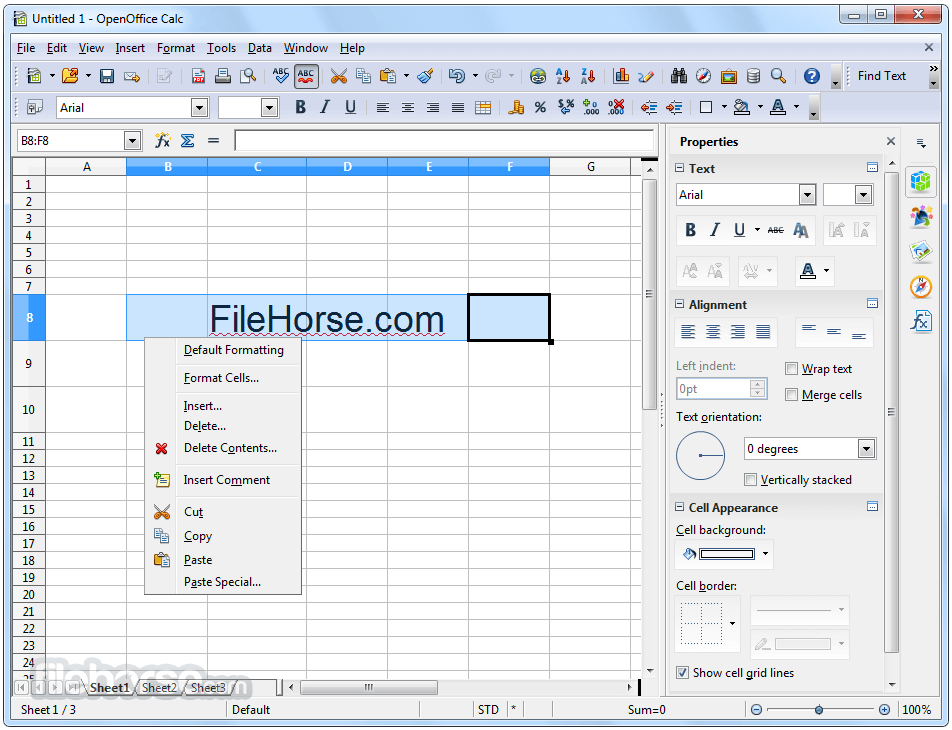Click the formula input line
The width and height of the screenshot is (952, 730).
pyautogui.click(x=444, y=141)
